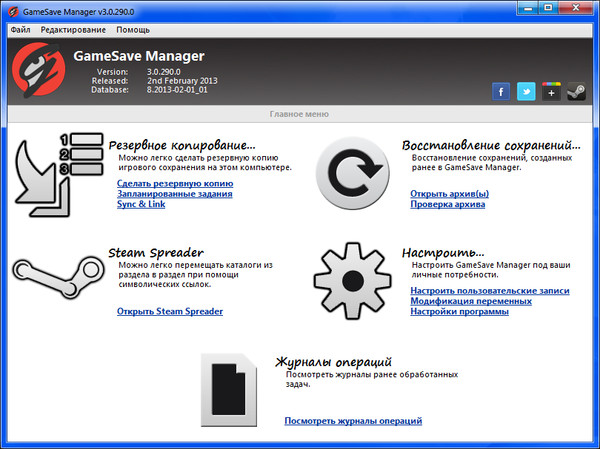Viewport: 600px width, 449px height.
Task: Click the Steam icon in header
Action: 576,92
